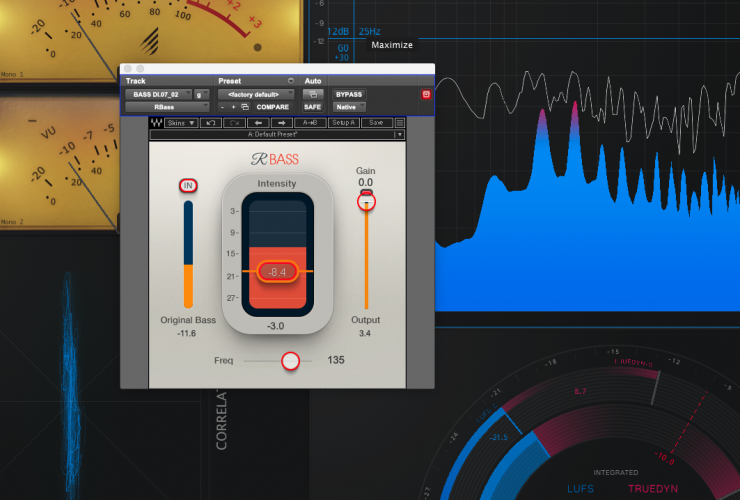Click the 12dB label on analyzer
Viewport: 740px width, 500px height.
pos(338,32)
